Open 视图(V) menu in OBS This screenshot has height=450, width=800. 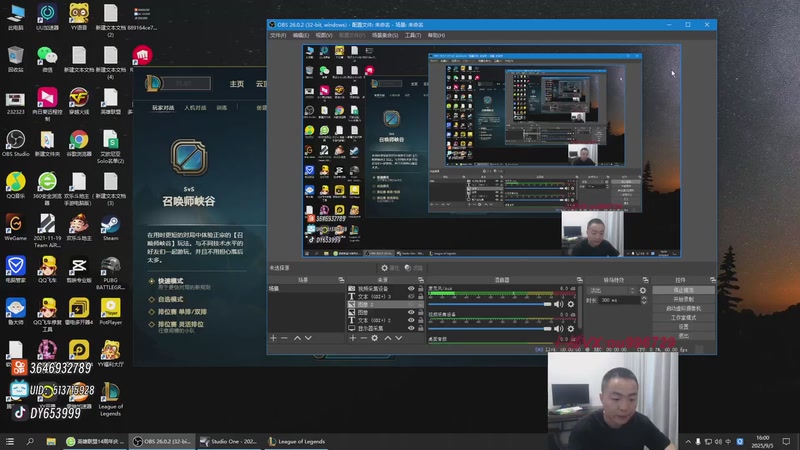click(323, 35)
